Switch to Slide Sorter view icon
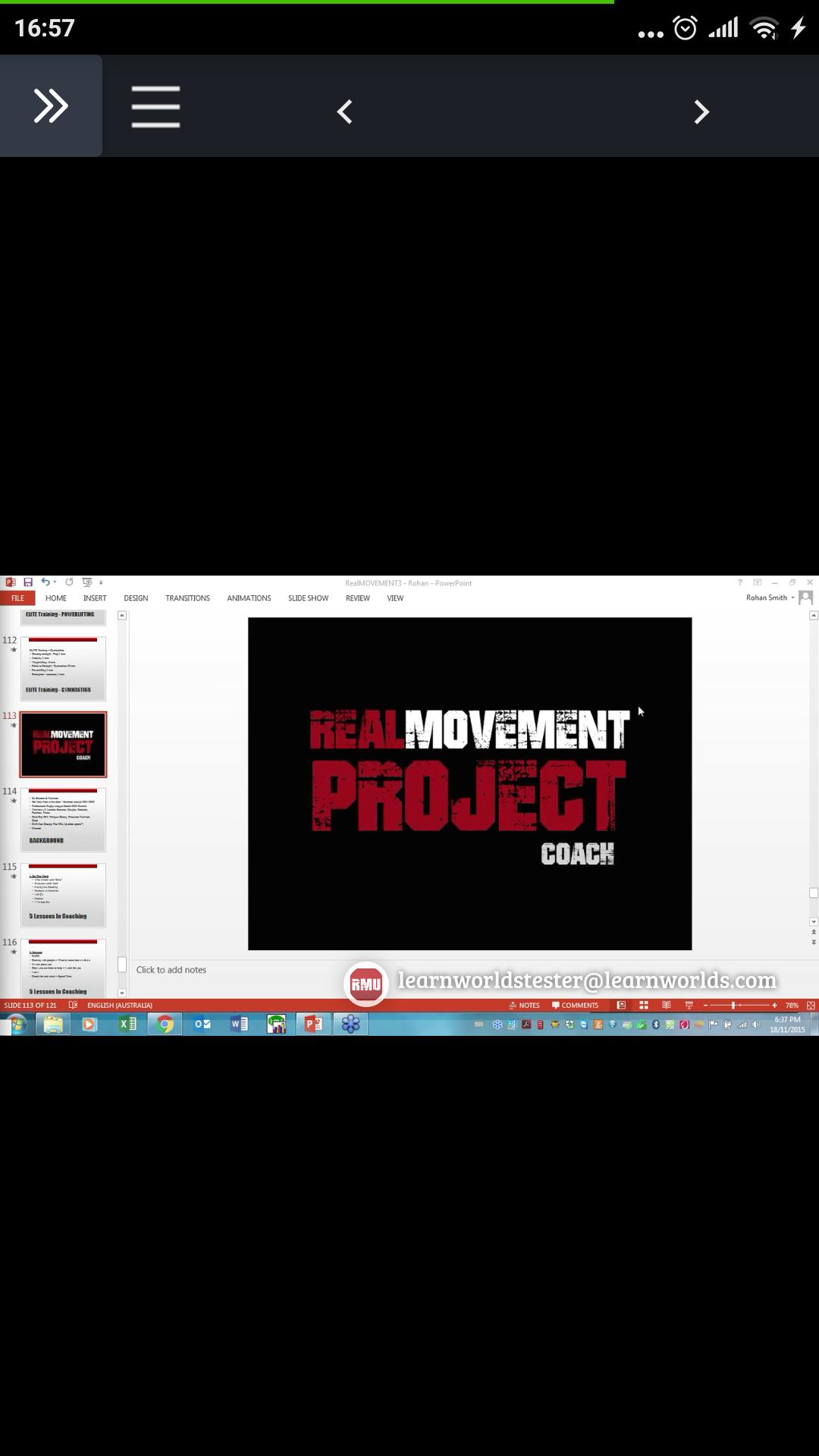Image resolution: width=819 pixels, height=1456 pixels. click(x=644, y=1006)
